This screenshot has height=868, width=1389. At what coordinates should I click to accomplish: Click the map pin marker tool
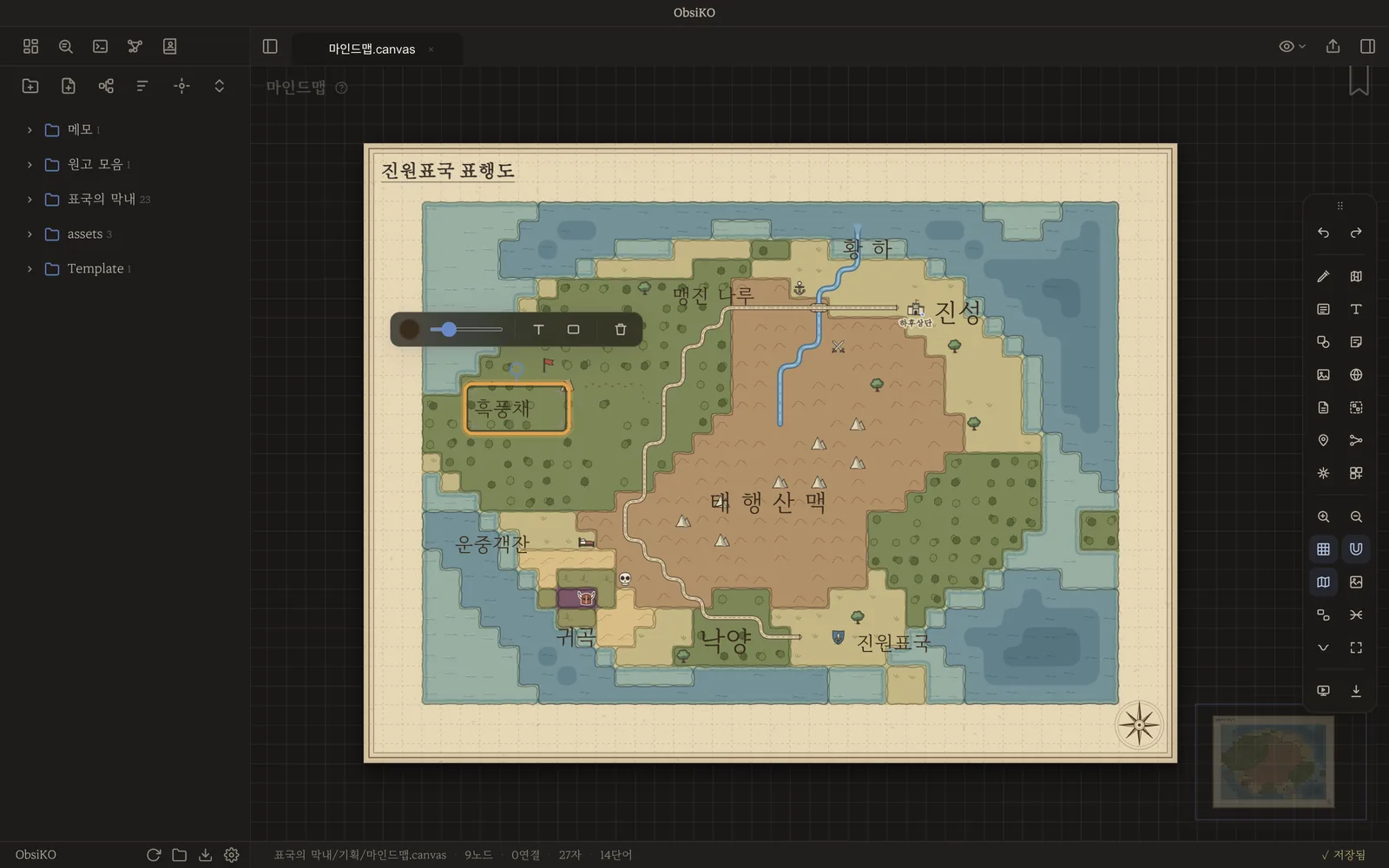tap(1323, 440)
